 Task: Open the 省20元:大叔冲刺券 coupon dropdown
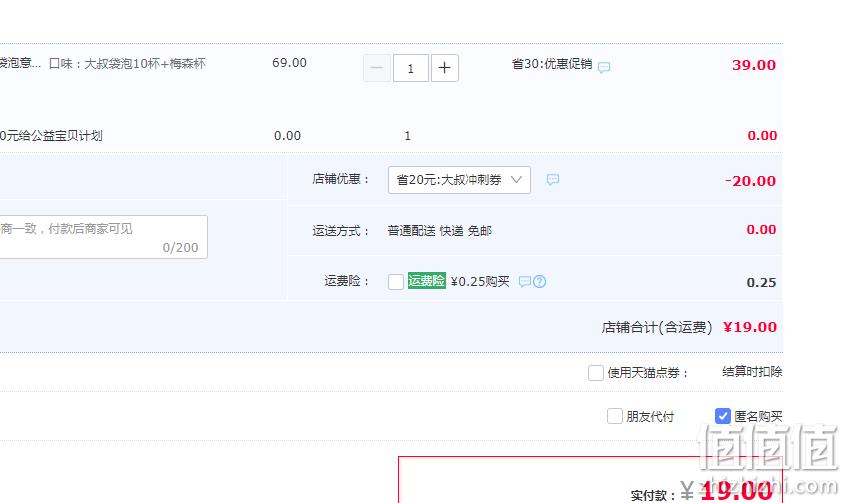coord(459,180)
